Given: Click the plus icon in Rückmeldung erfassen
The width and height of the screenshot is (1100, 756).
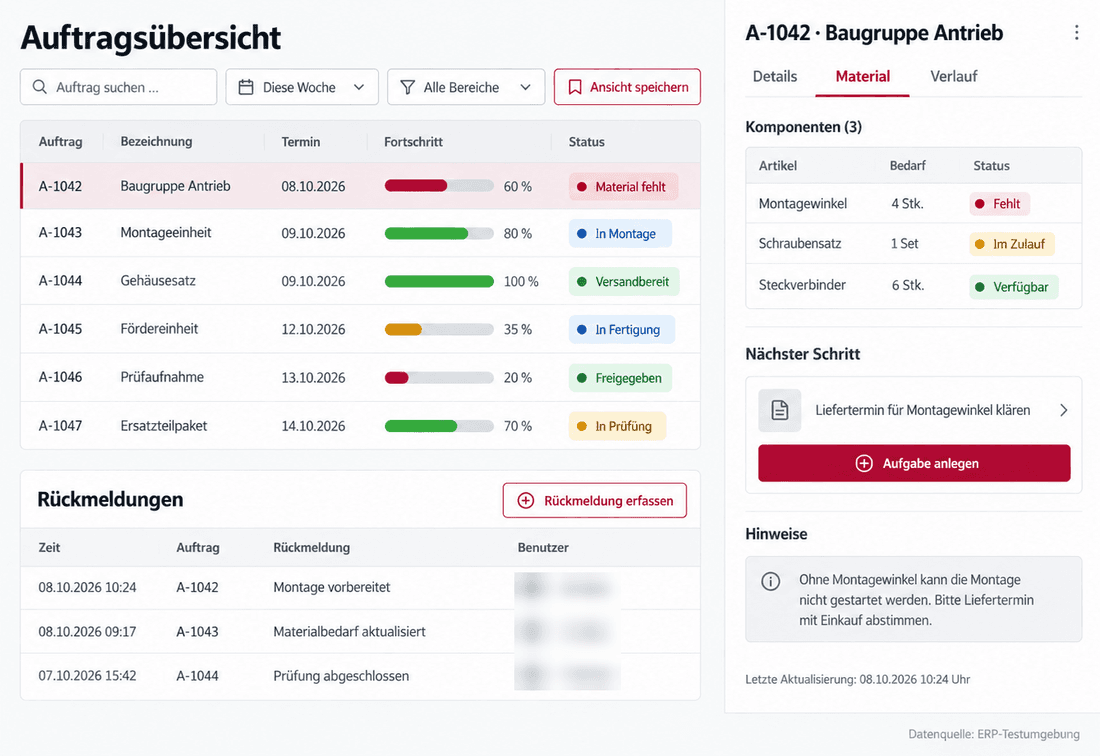Looking at the screenshot, I should [525, 501].
